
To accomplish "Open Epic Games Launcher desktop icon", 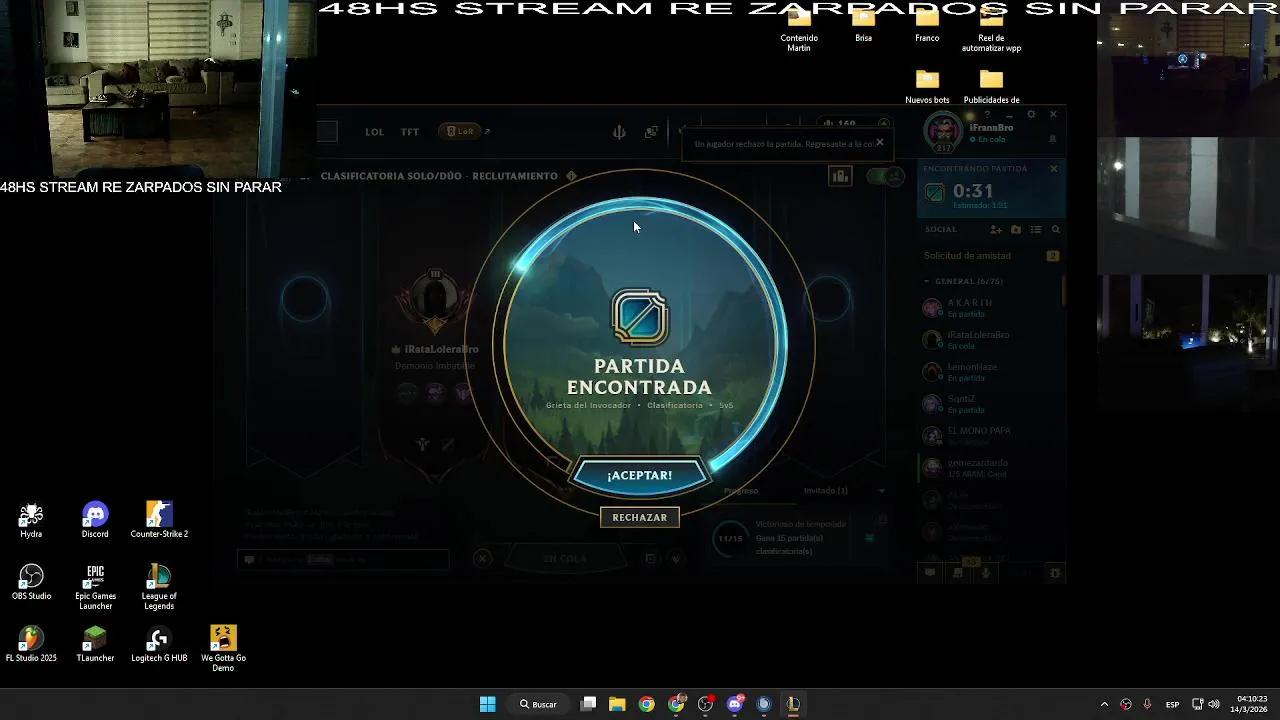I will click(95, 587).
